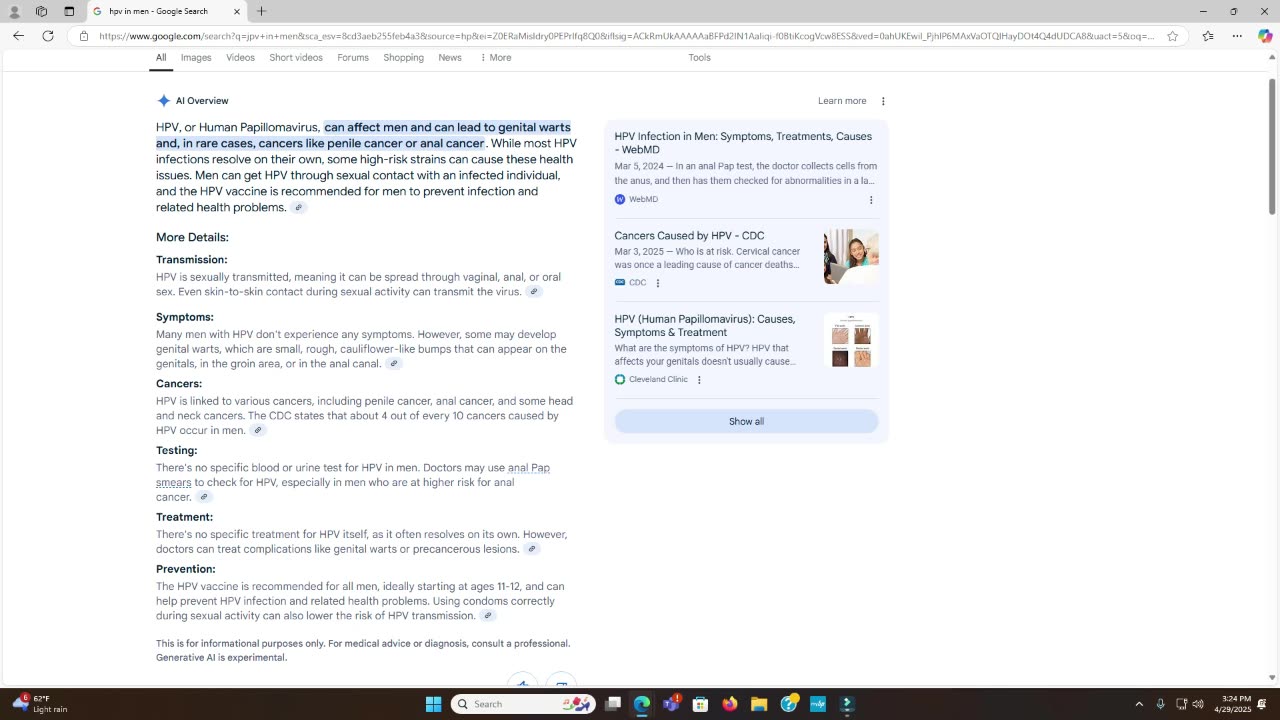Switch to News results
This screenshot has width=1280, height=720.
coord(450,58)
